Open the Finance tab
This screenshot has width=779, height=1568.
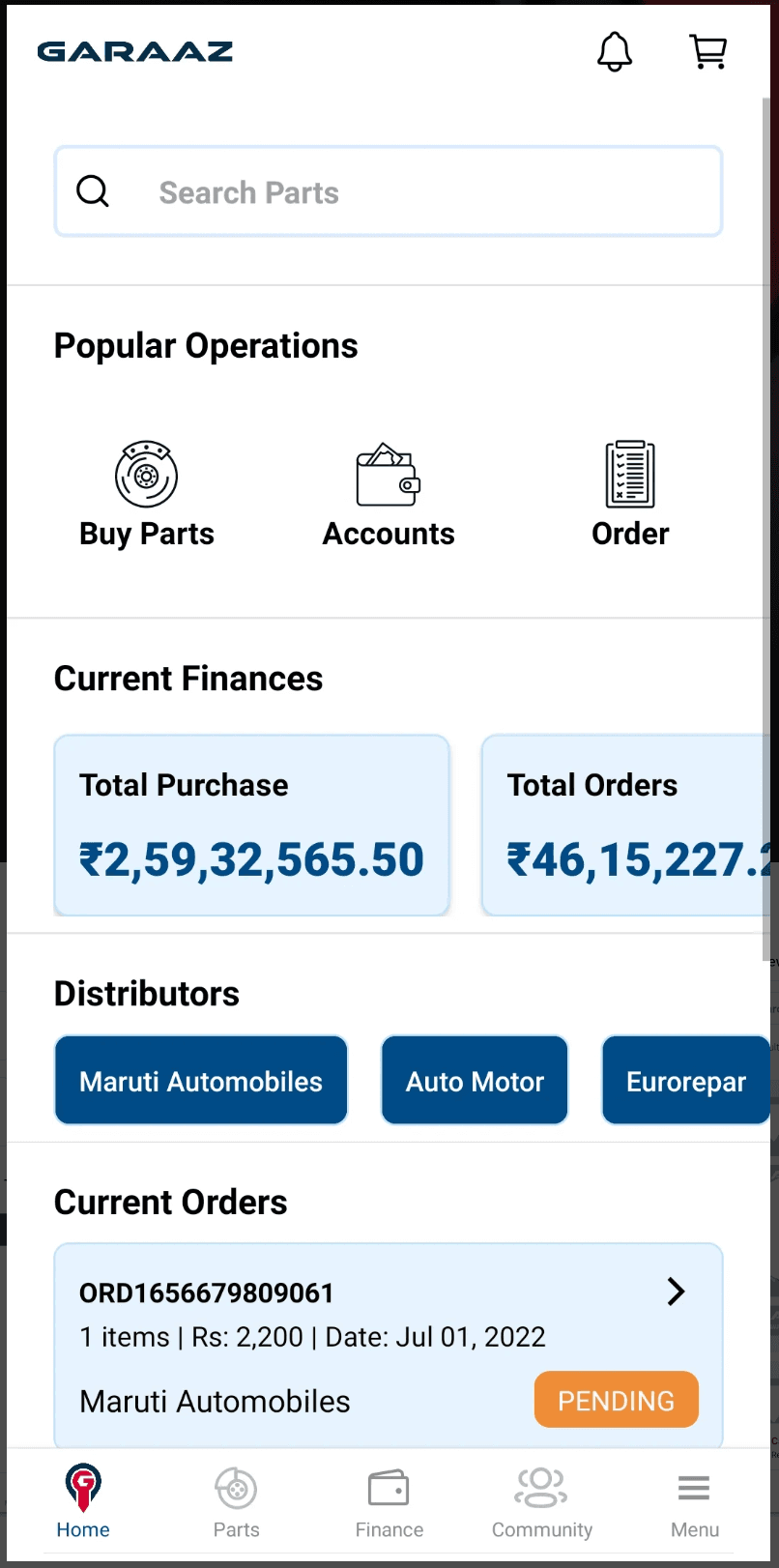pos(389,1500)
